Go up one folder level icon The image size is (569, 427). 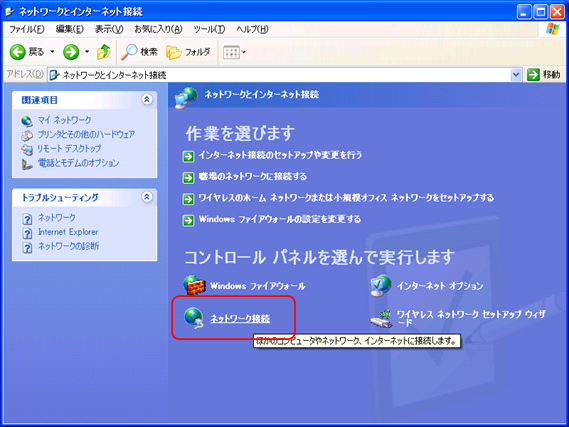pos(104,52)
